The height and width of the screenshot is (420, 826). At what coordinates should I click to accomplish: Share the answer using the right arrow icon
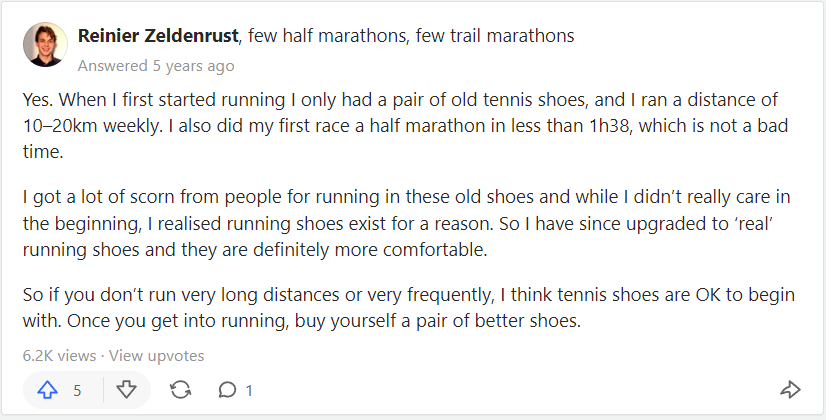click(x=790, y=390)
